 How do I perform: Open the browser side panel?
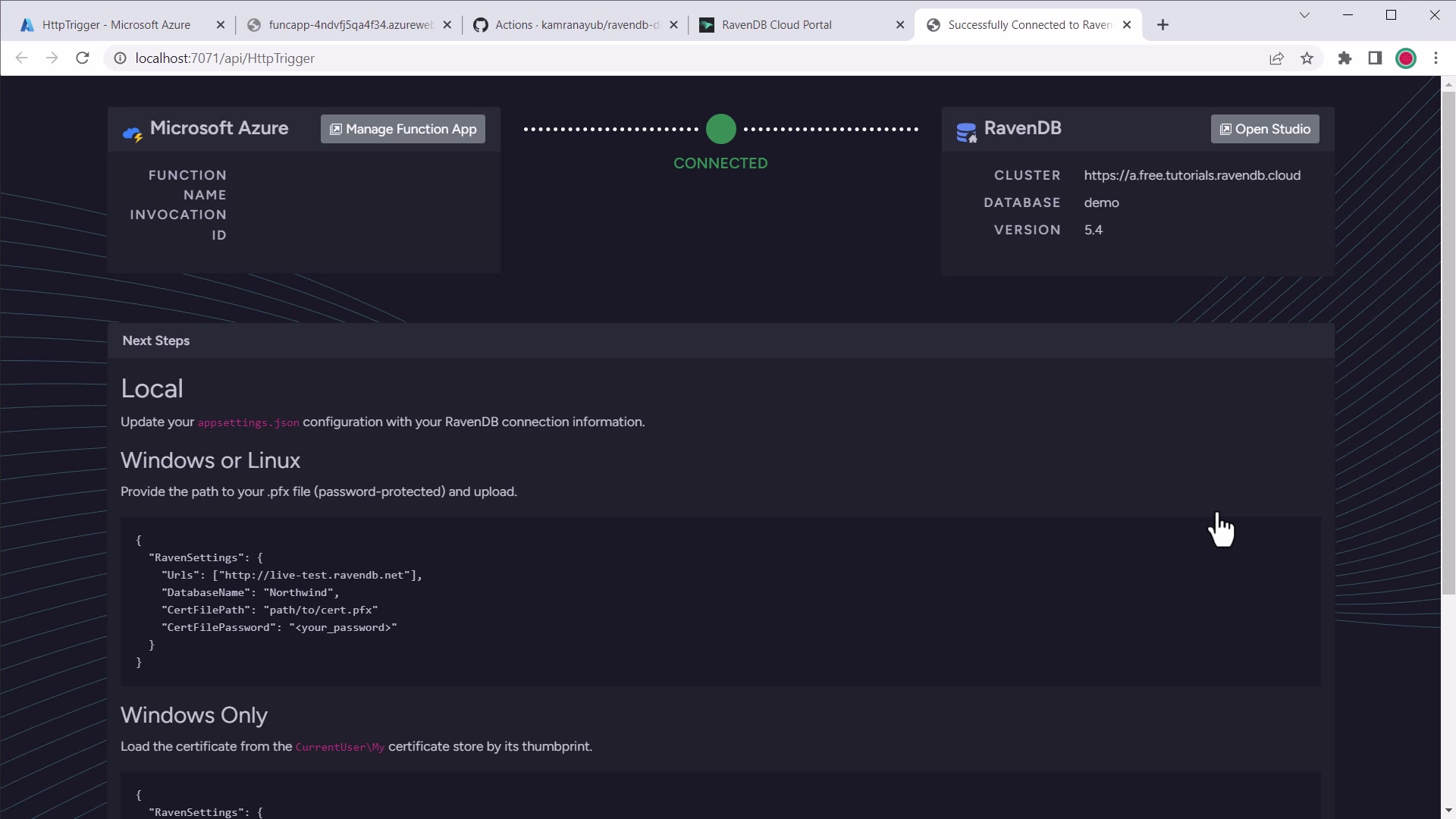coord(1375,58)
